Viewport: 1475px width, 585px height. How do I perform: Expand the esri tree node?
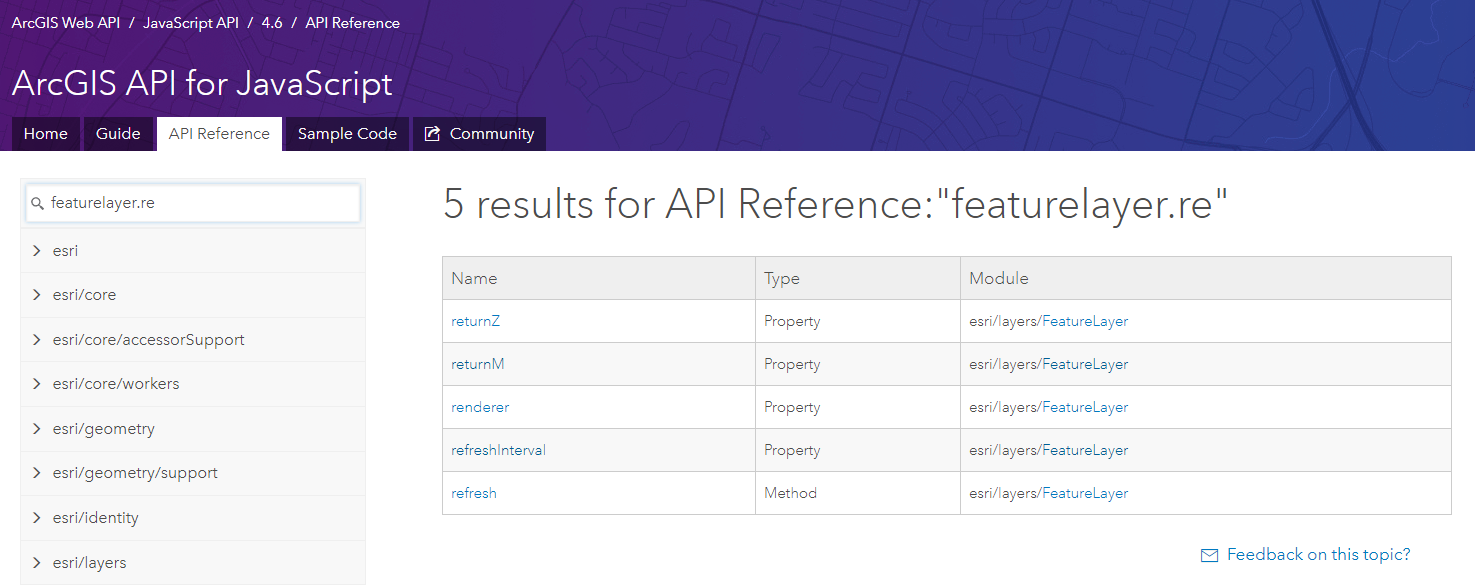pyautogui.click(x=37, y=251)
